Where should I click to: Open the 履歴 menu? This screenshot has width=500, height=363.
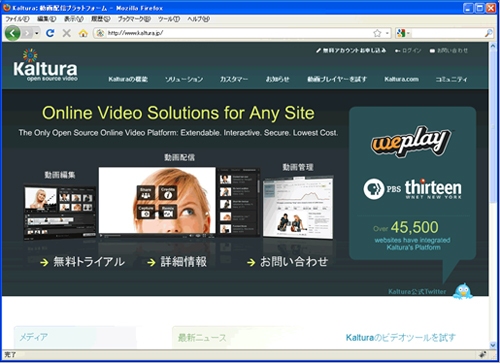101,19
